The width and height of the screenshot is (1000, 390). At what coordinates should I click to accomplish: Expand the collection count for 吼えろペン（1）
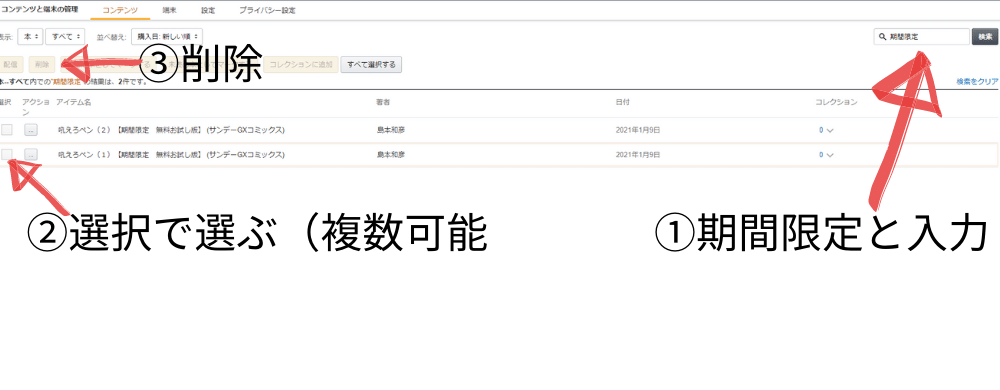pyautogui.click(x=826, y=154)
